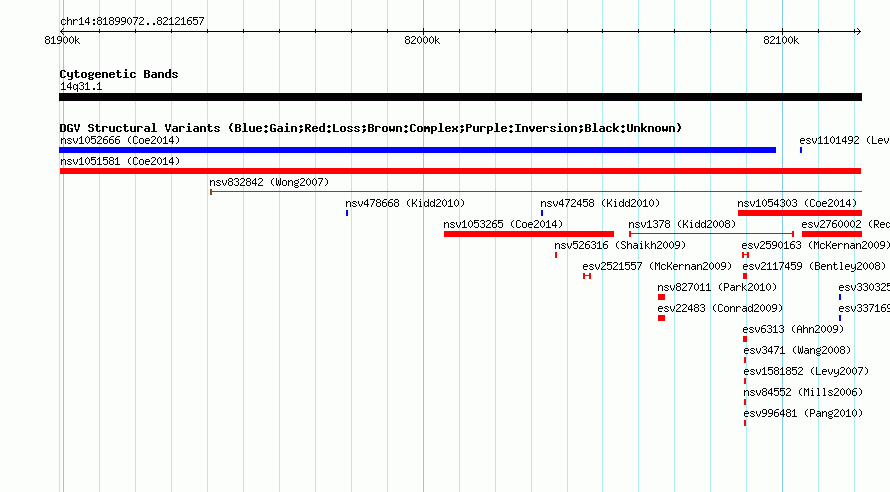Click the brown nsv832842 complex variant line
The image size is (890, 492).
pos(536,192)
